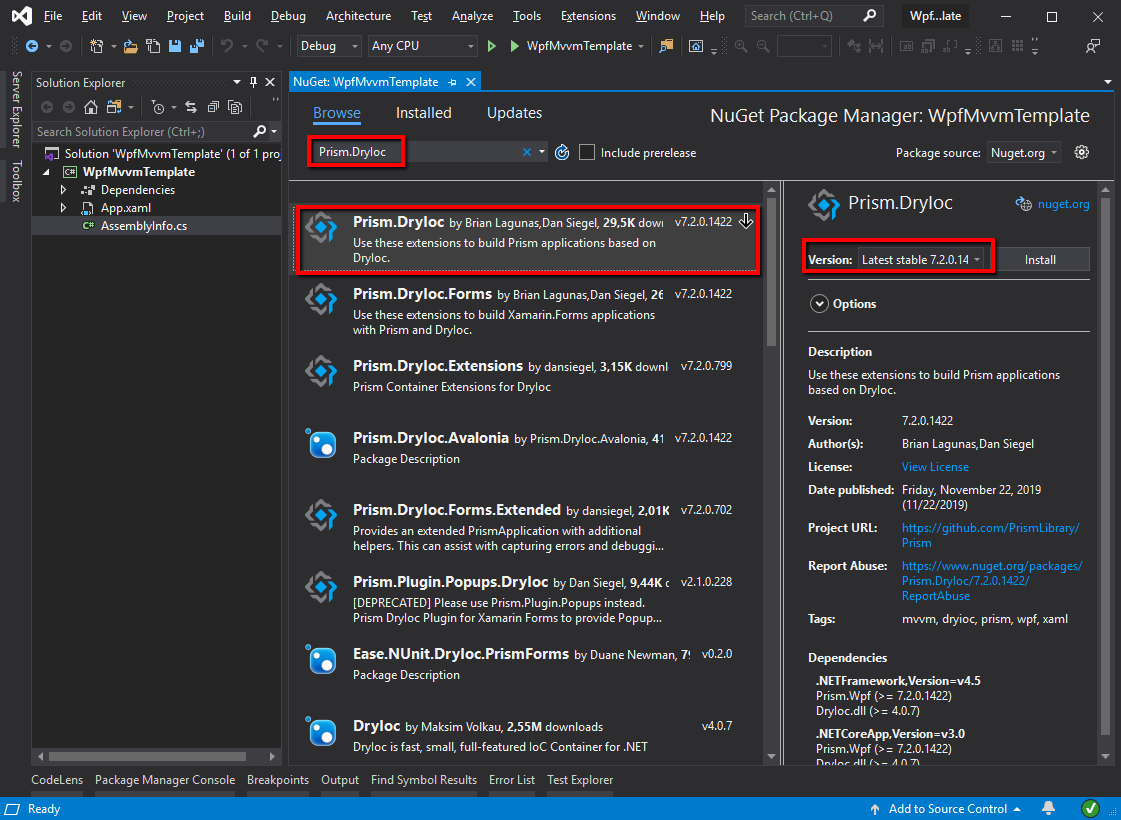This screenshot has width=1121, height=820.
Task: Select AssemblyInfo.cs in Solution Explorer
Action: click(x=144, y=225)
